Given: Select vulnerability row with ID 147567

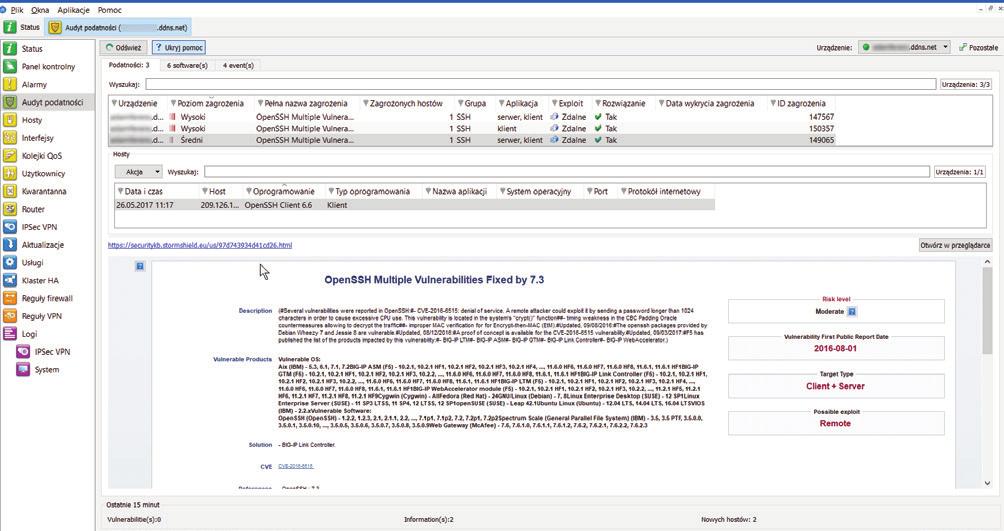Looking at the screenshot, I should point(474,117).
